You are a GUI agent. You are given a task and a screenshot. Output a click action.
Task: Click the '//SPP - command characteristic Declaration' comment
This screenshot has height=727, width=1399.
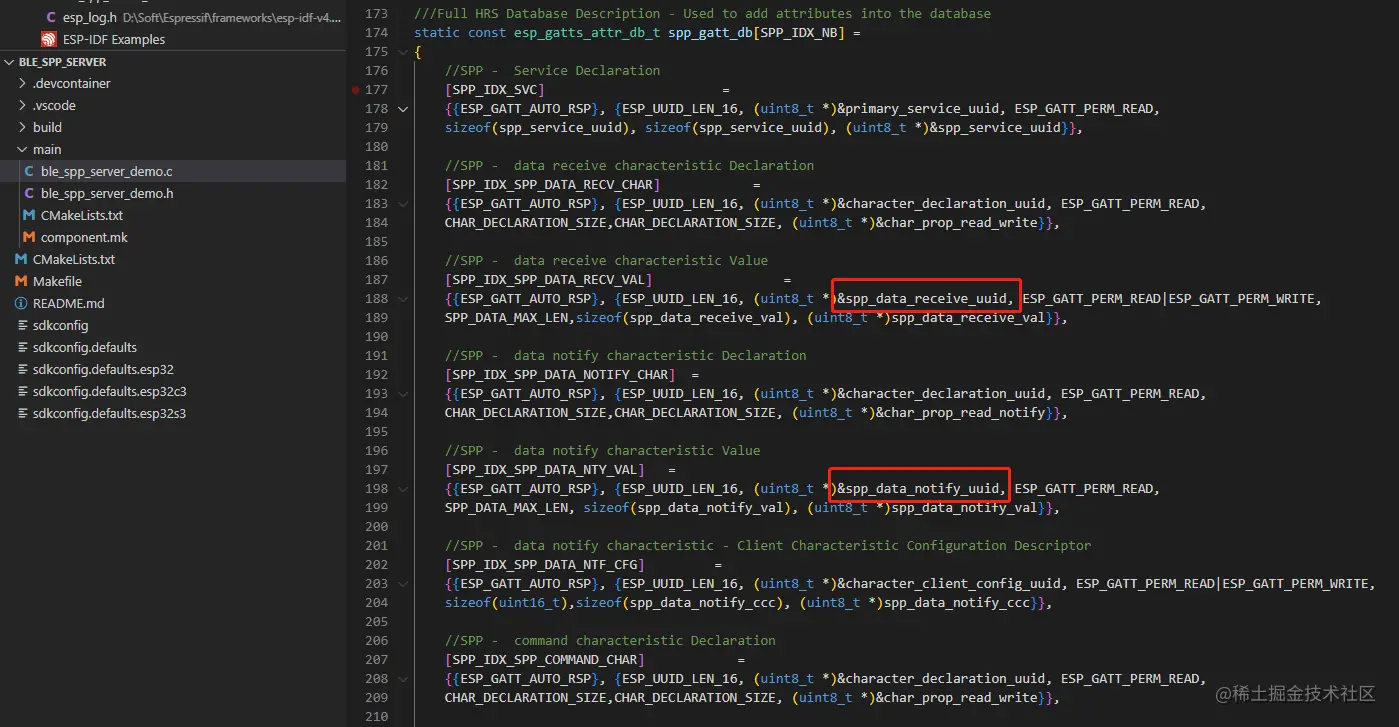tap(610, 641)
